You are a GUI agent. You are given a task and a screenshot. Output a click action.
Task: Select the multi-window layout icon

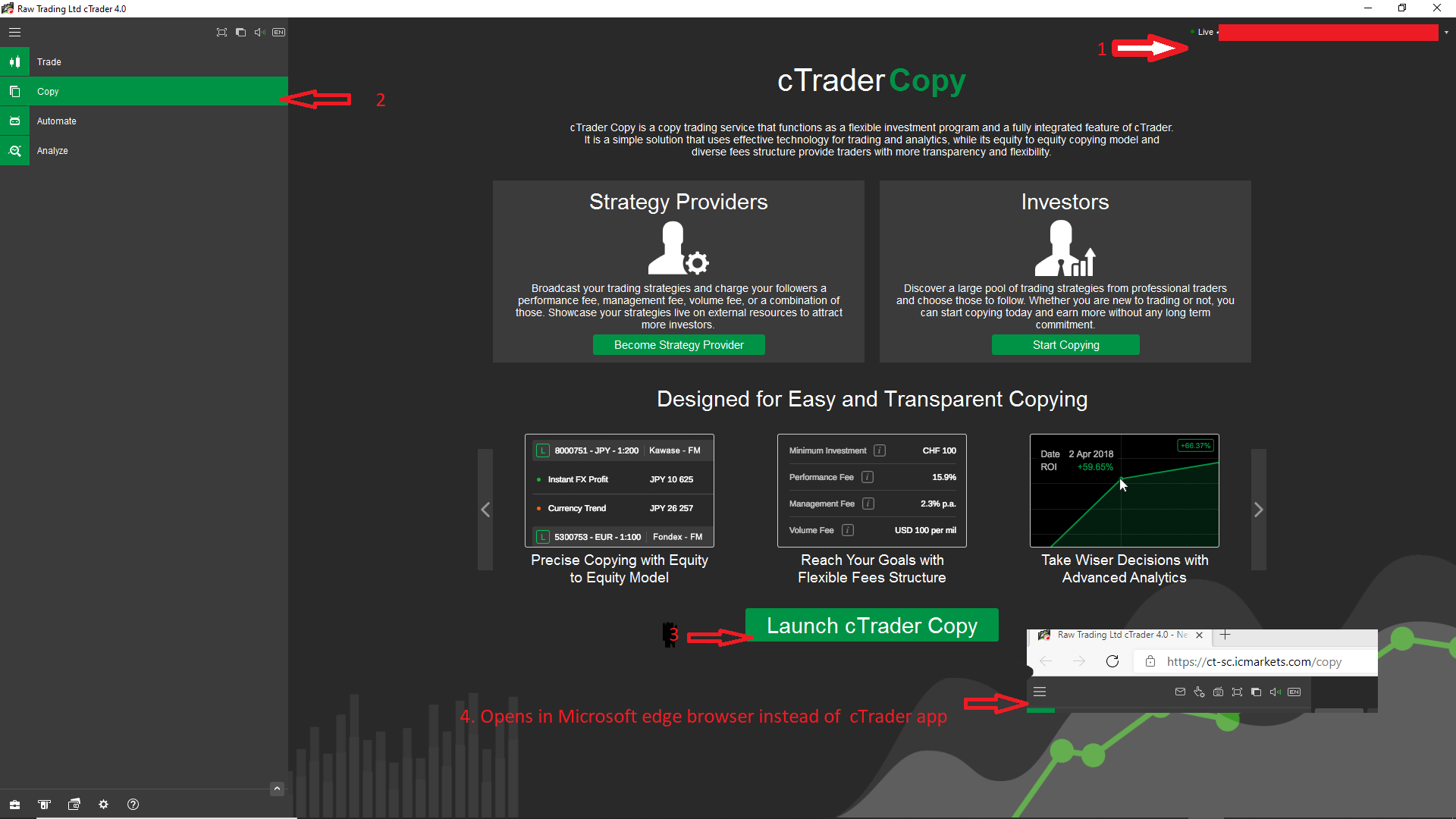pyautogui.click(x=241, y=32)
